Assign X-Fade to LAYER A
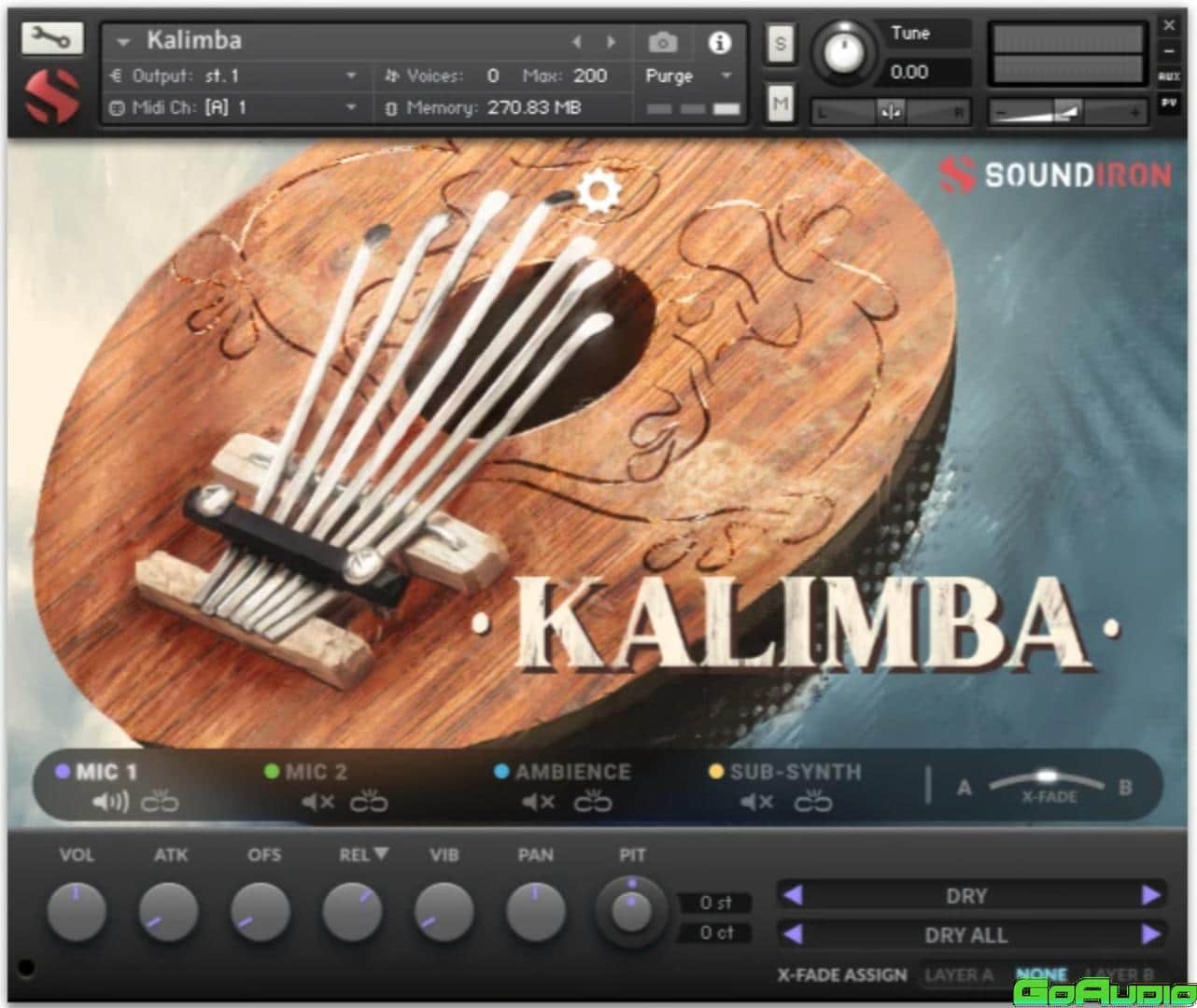 958,974
